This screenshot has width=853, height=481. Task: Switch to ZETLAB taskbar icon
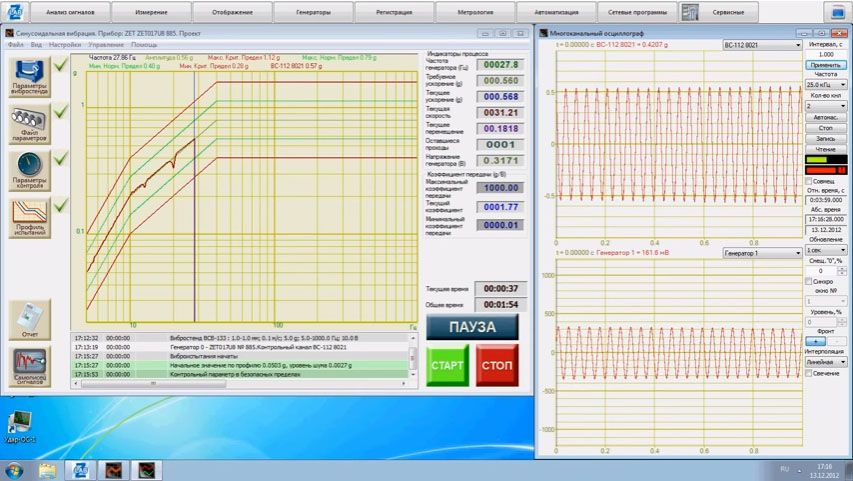81,470
